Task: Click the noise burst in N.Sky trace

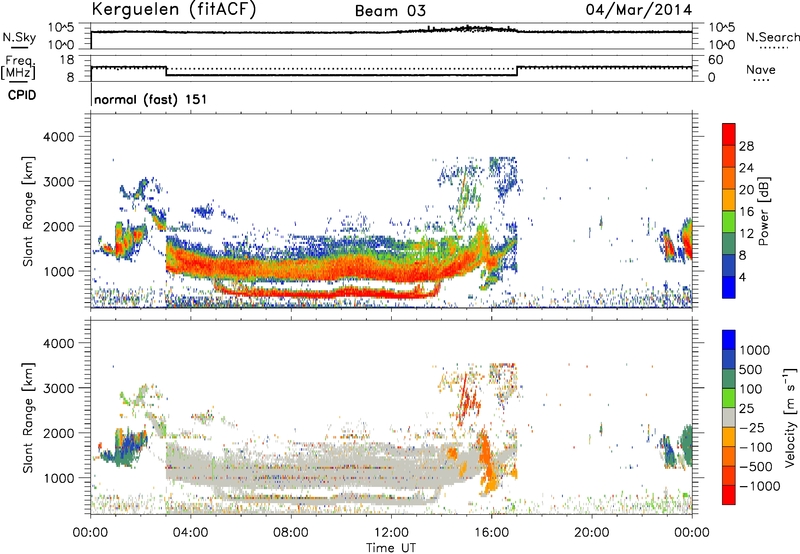Action: click(469, 29)
